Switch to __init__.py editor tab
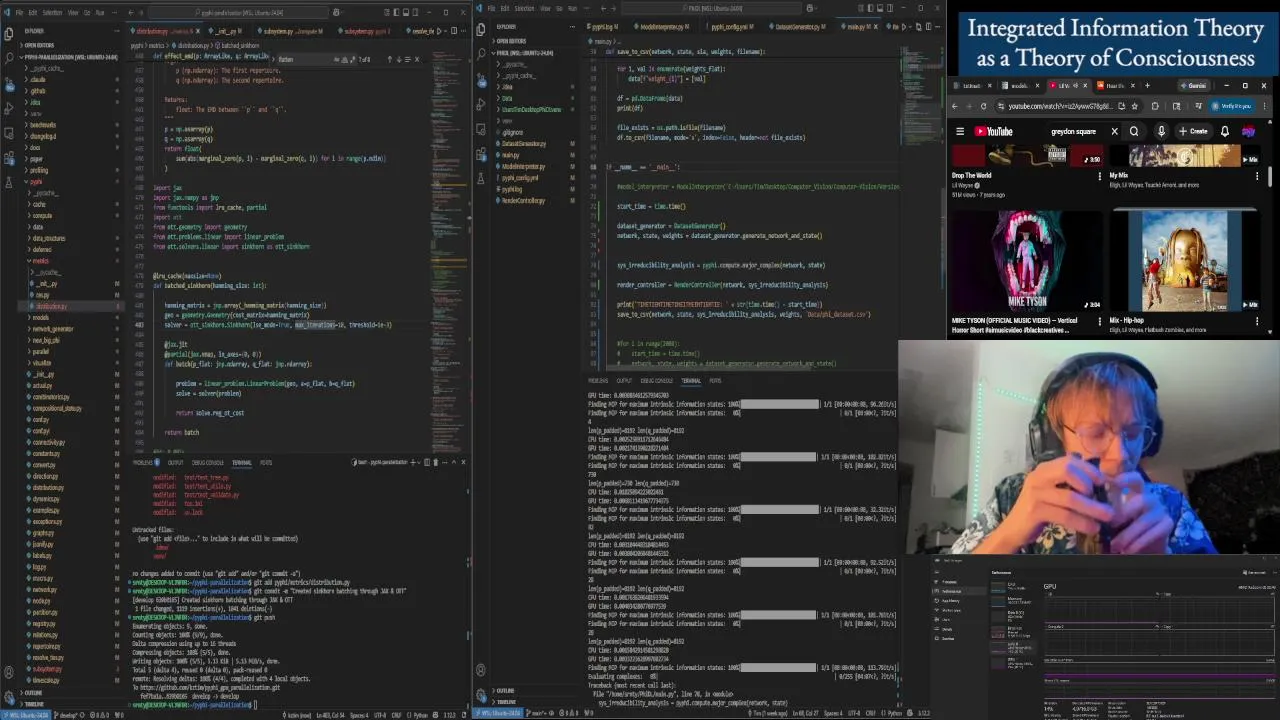The image size is (1280, 720). [227, 31]
